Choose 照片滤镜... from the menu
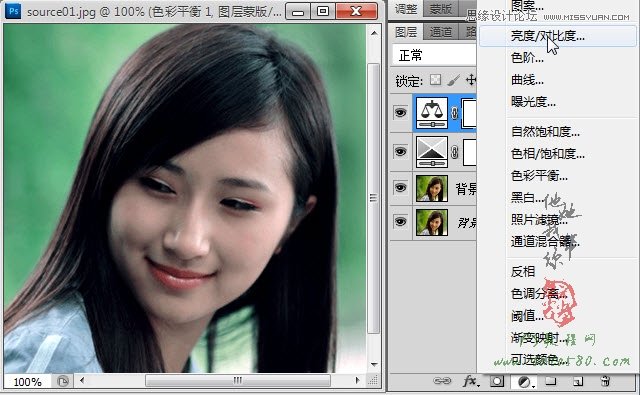 [x=539, y=220]
